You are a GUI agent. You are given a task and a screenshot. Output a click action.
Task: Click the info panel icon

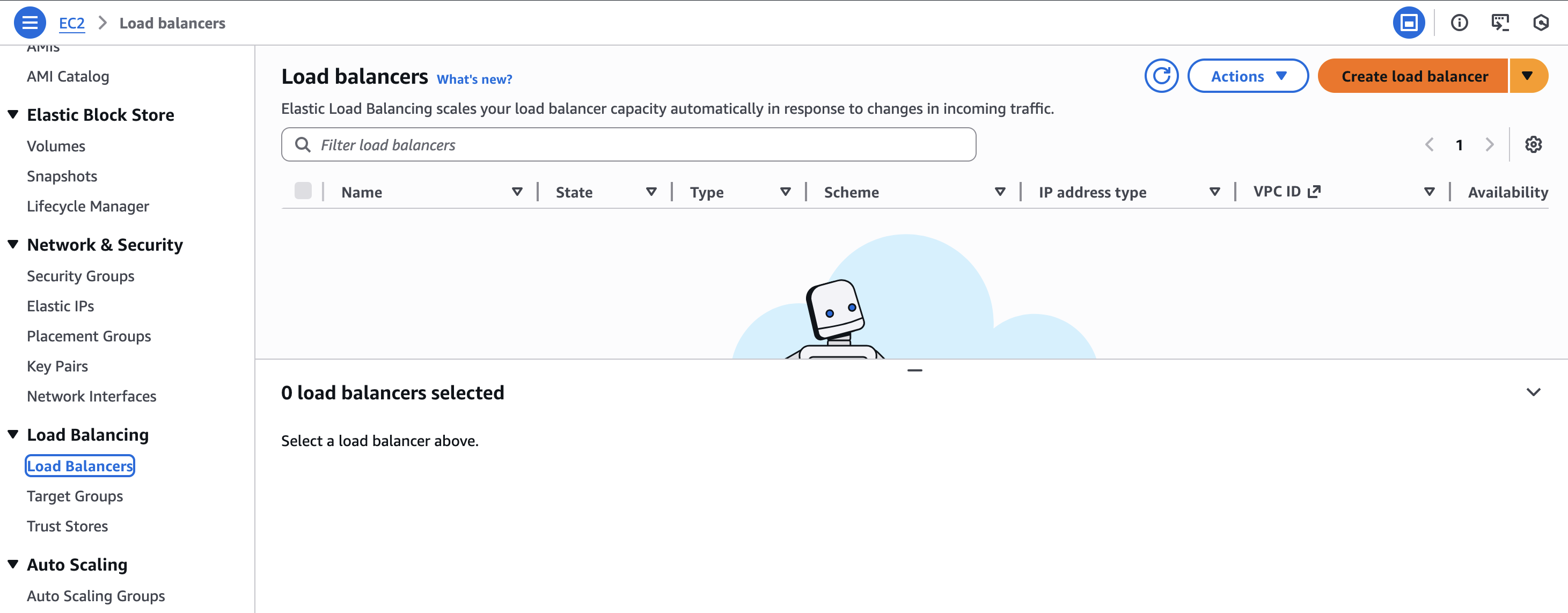point(1459,23)
